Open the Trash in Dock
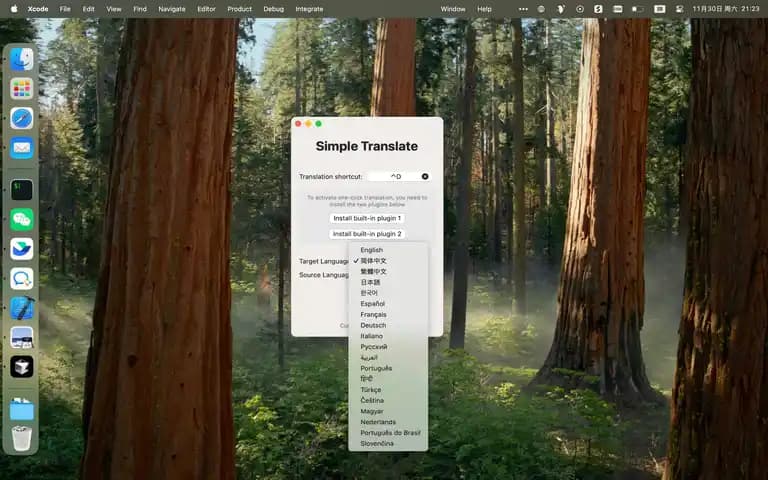This screenshot has width=768, height=480. click(22, 438)
